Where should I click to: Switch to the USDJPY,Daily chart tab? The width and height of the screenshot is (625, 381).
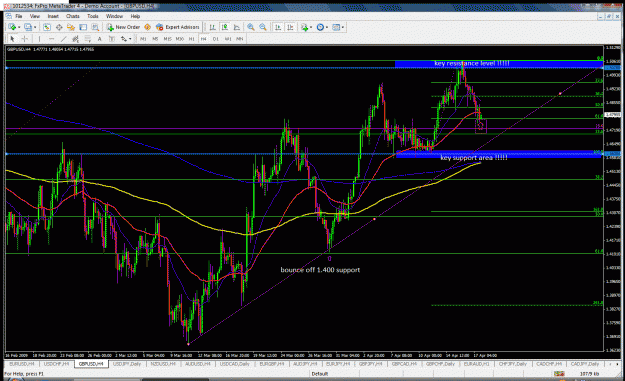[127, 364]
